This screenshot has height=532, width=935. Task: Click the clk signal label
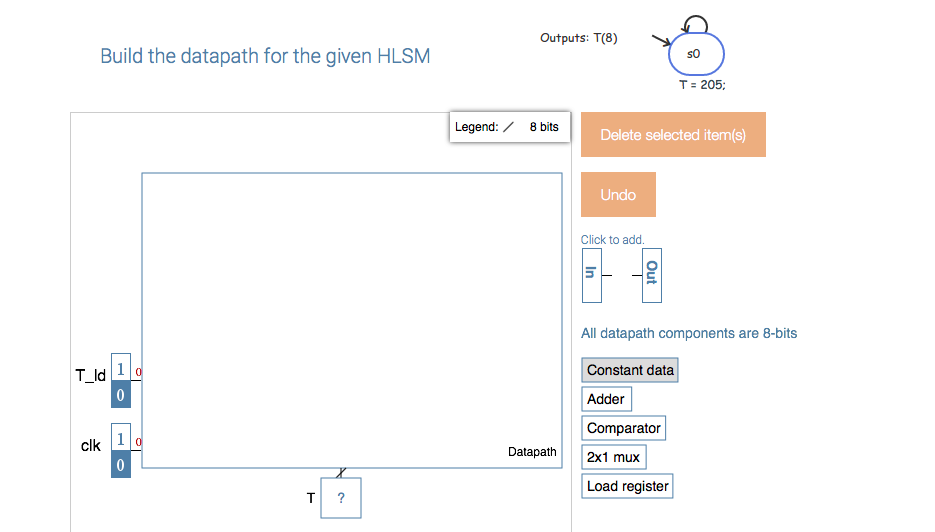(x=91, y=446)
